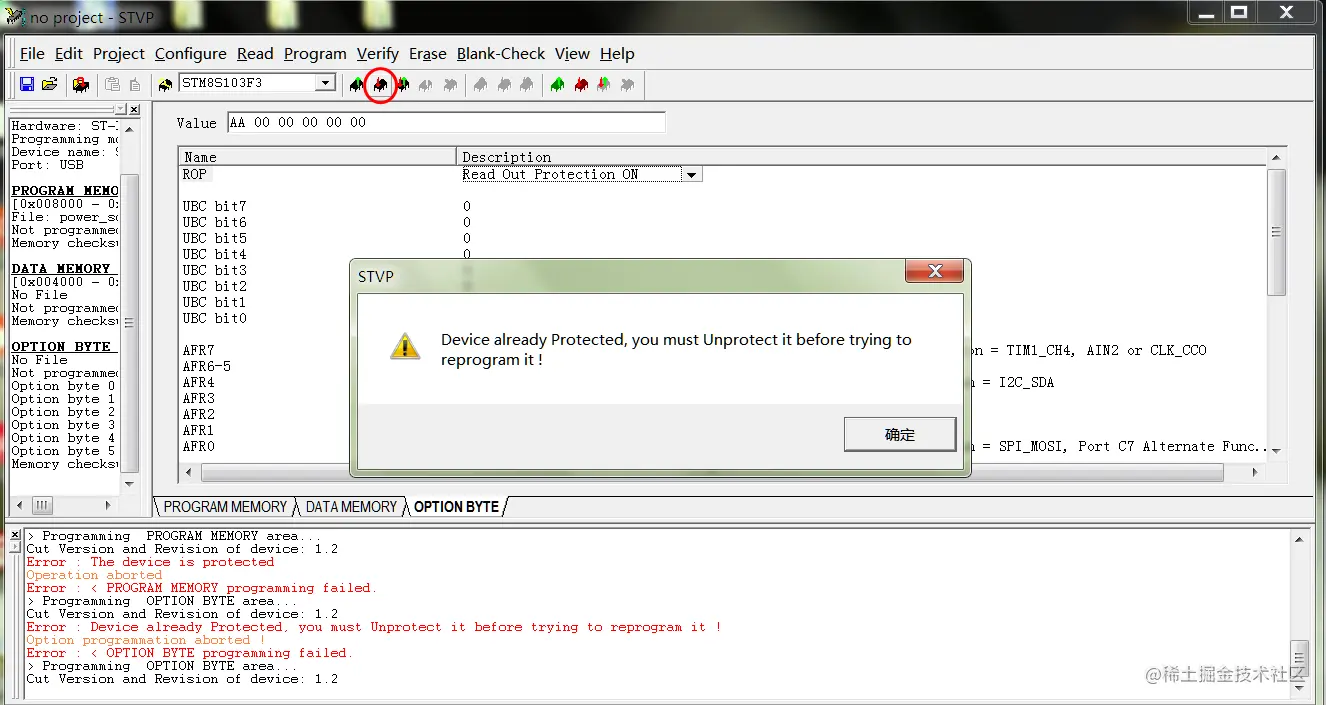Click Read all tabs green chip icon
Viewport: 1326px width, 705px height.
click(557, 84)
